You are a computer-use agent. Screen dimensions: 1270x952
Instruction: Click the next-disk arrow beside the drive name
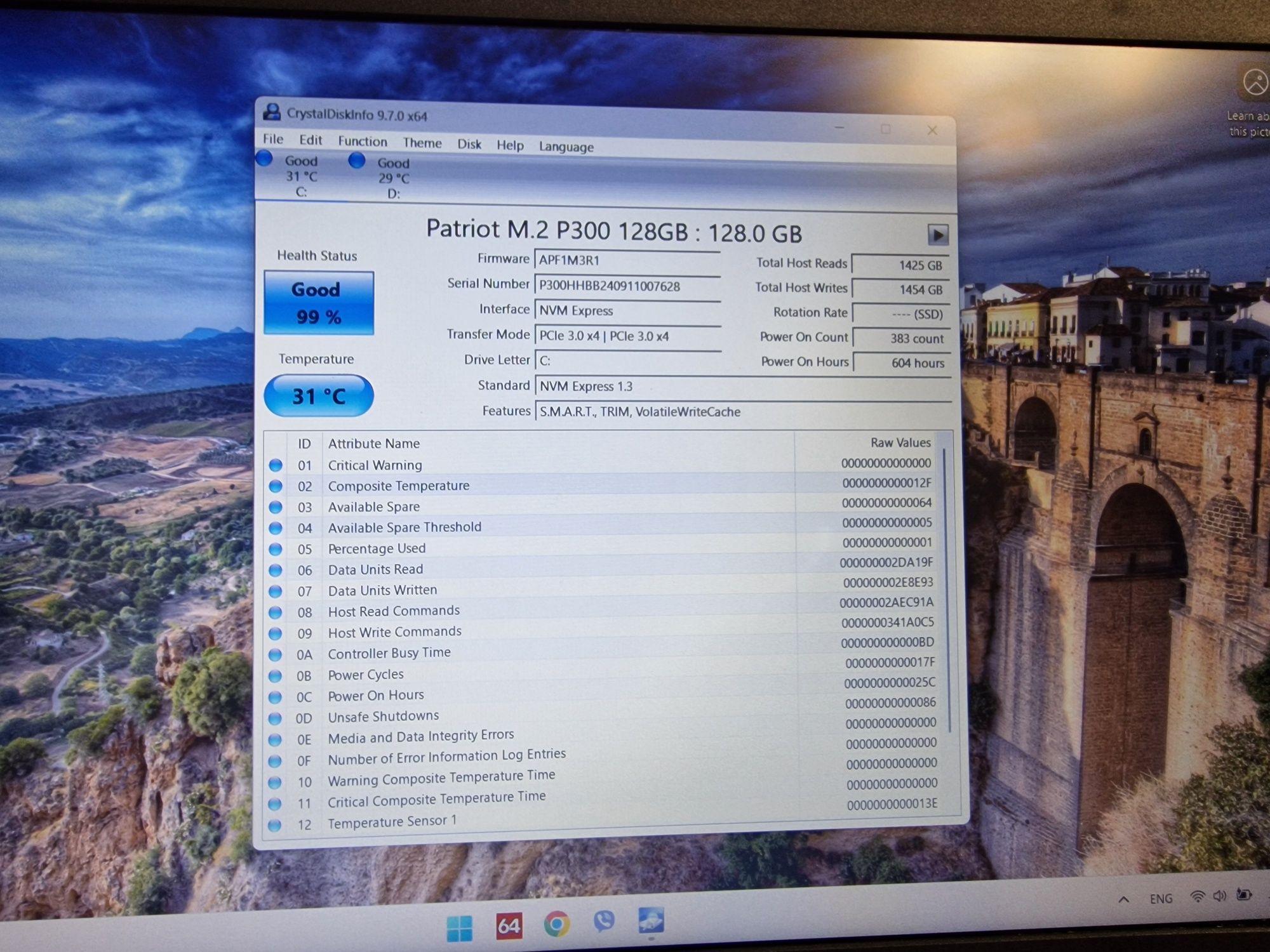tap(938, 235)
